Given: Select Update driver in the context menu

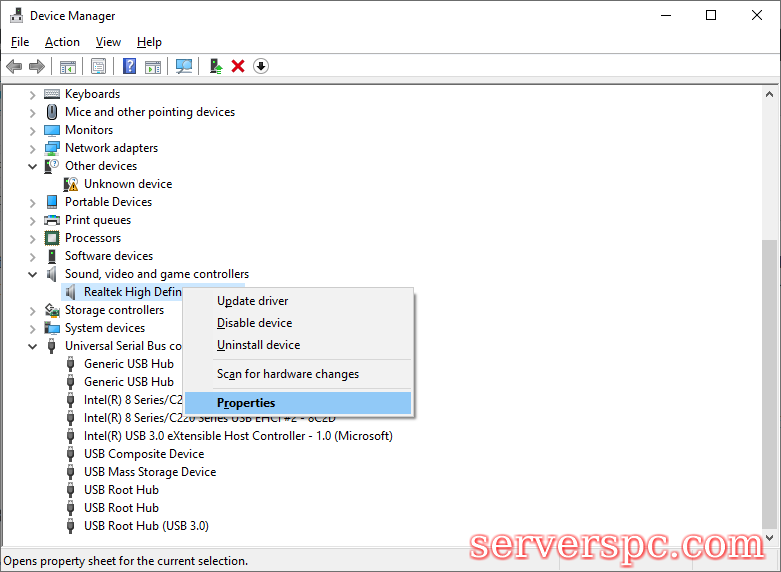Looking at the screenshot, I should pos(252,301).
